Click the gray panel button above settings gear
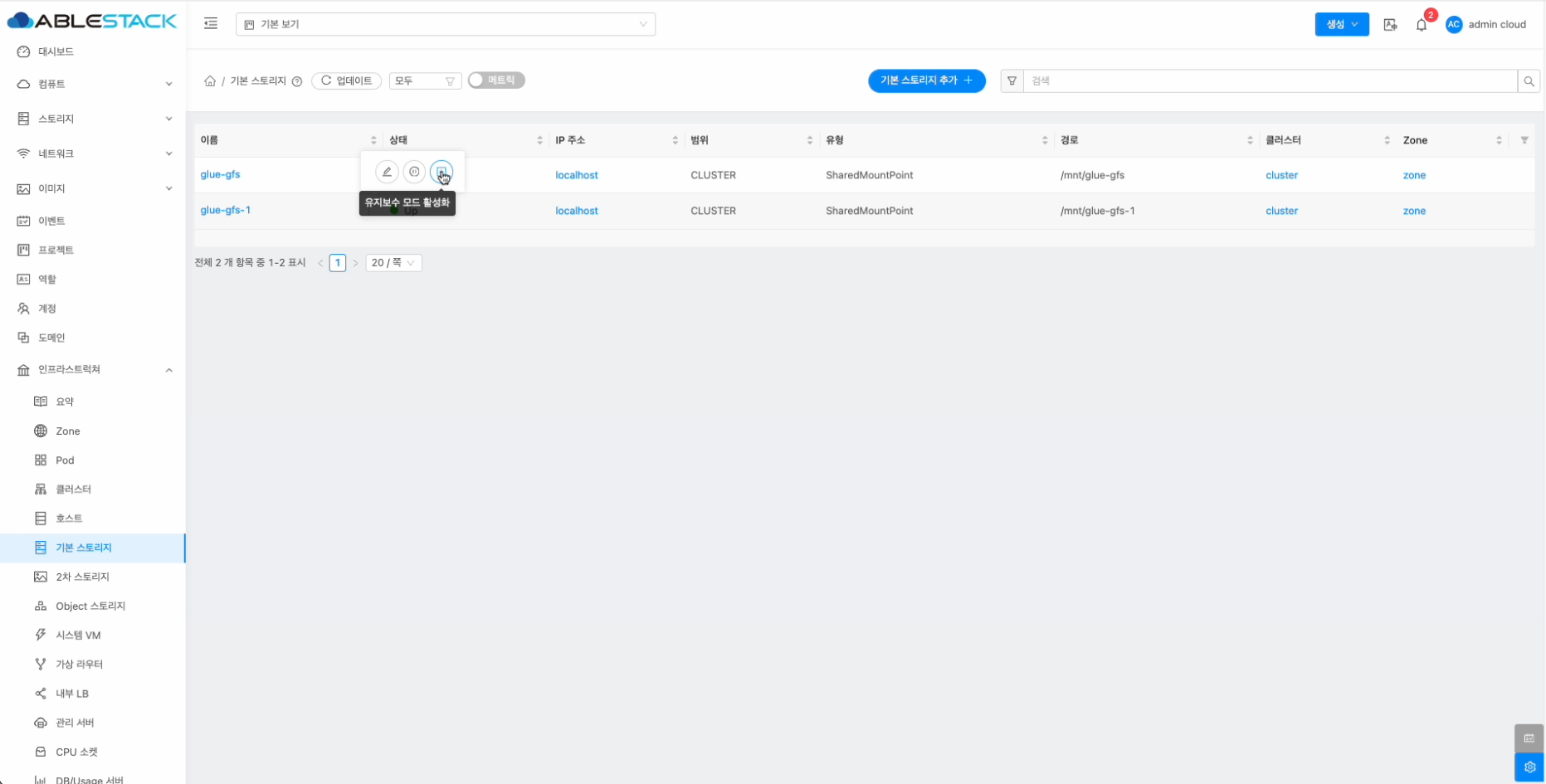The width and height of the screenshot is (1546, 784). coord(1529,738)
